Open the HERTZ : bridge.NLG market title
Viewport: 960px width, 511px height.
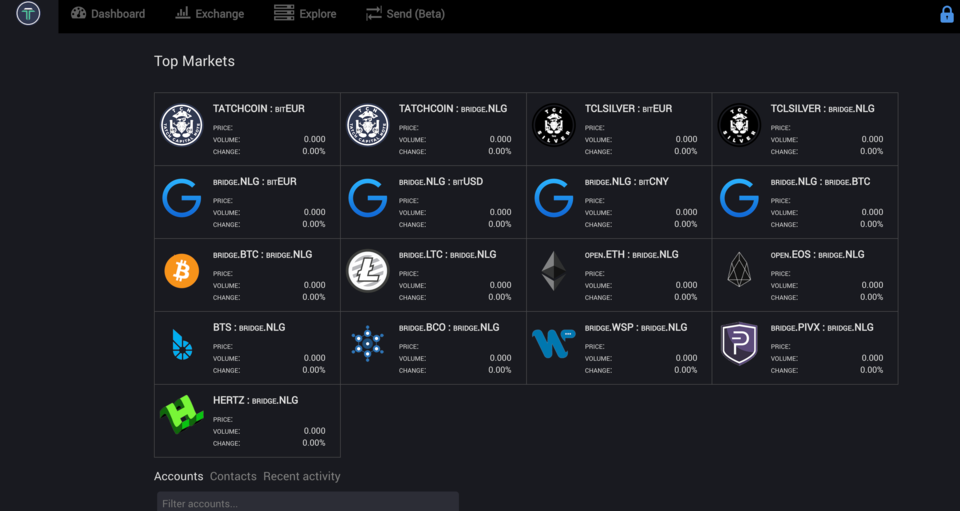[x=255, y=400]
